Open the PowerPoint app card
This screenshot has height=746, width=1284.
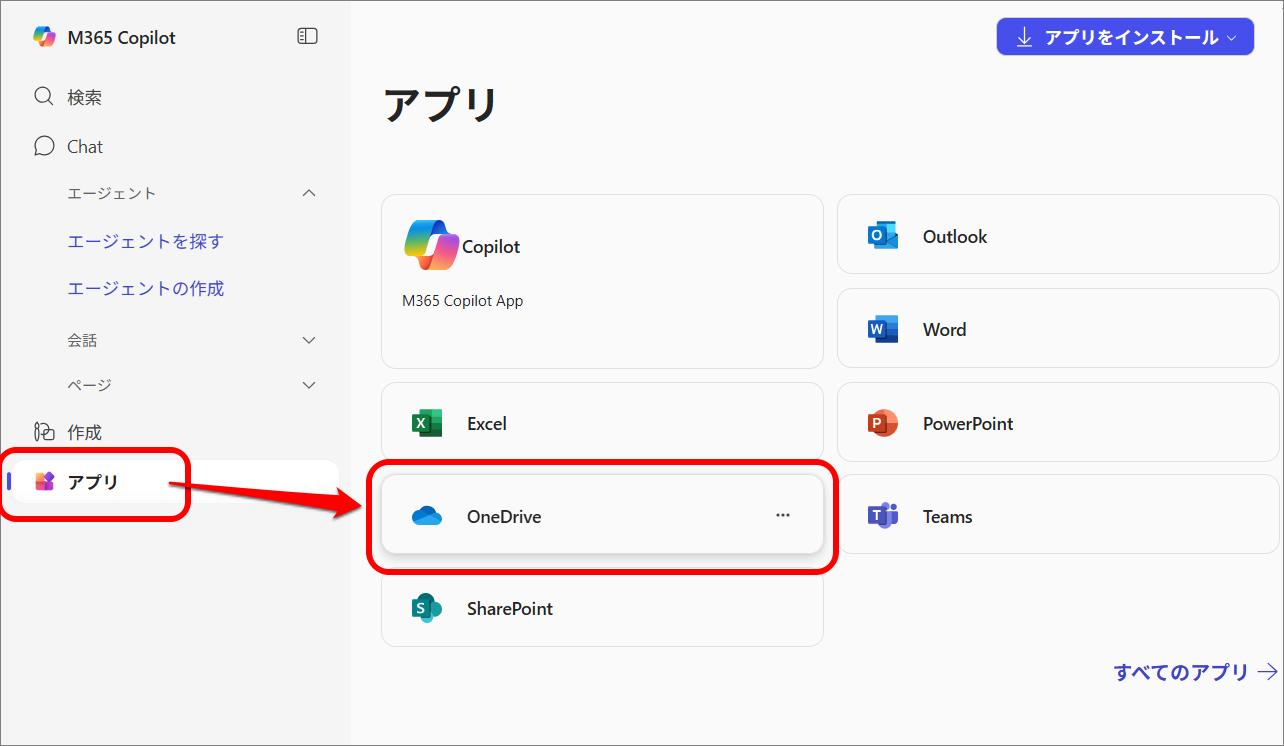coord(1059,423)
